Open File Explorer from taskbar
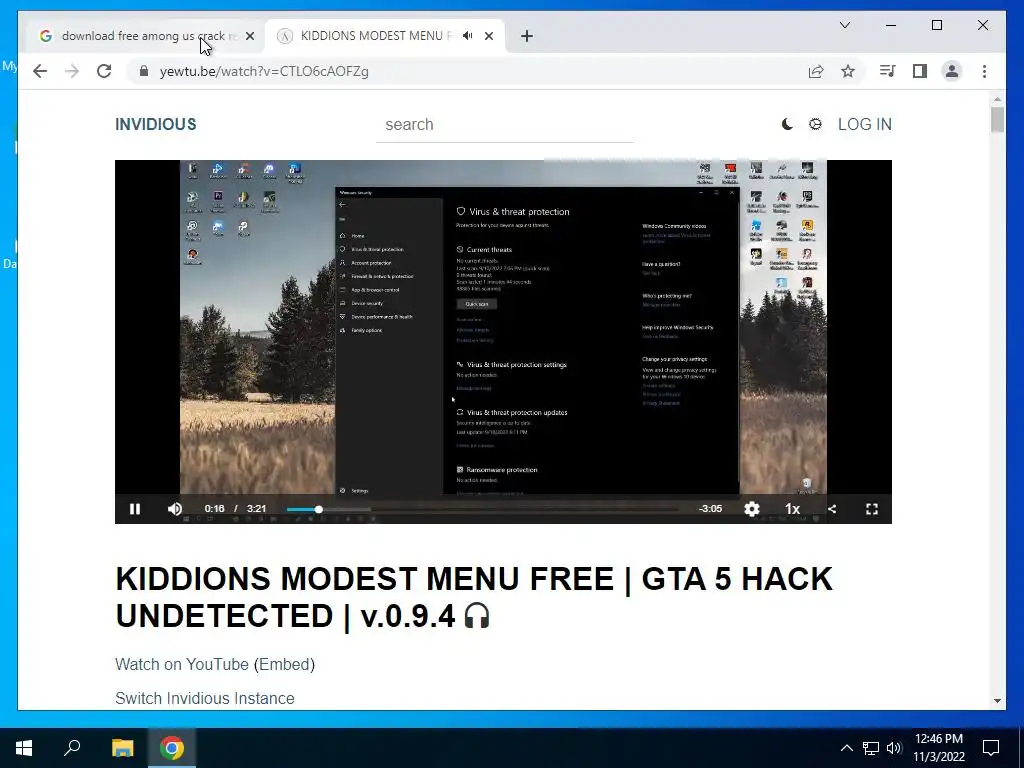The width and height of the screenshot is (1024, 768). pos(122,748)
